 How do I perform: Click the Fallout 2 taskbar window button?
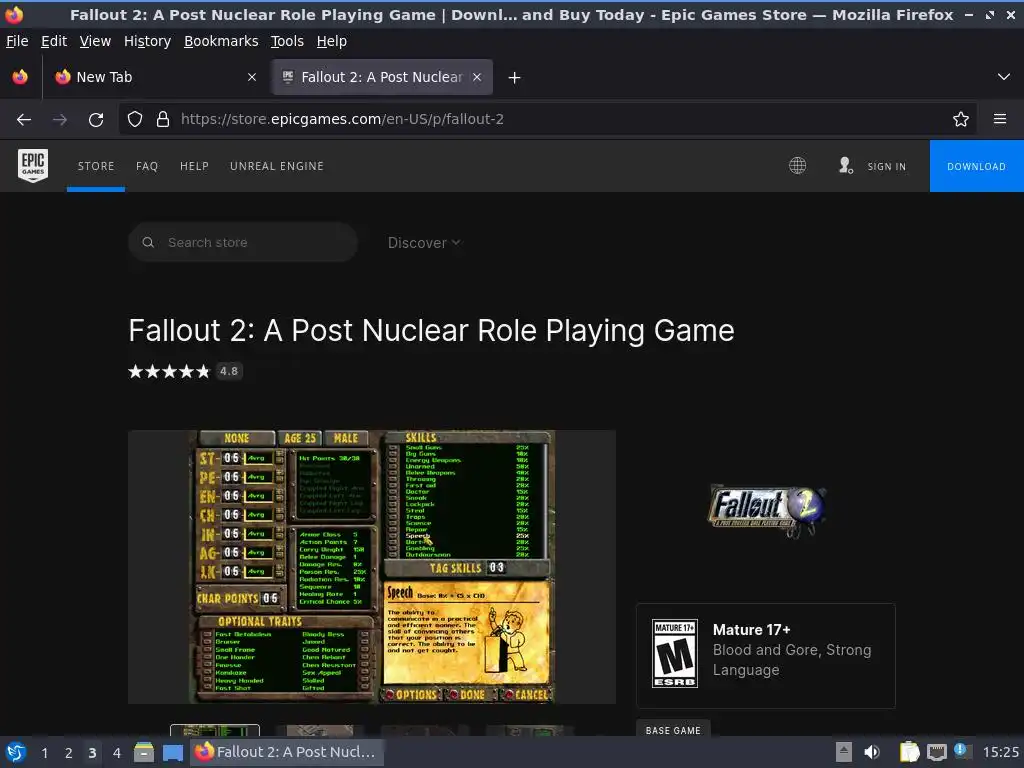click(287, 752)
